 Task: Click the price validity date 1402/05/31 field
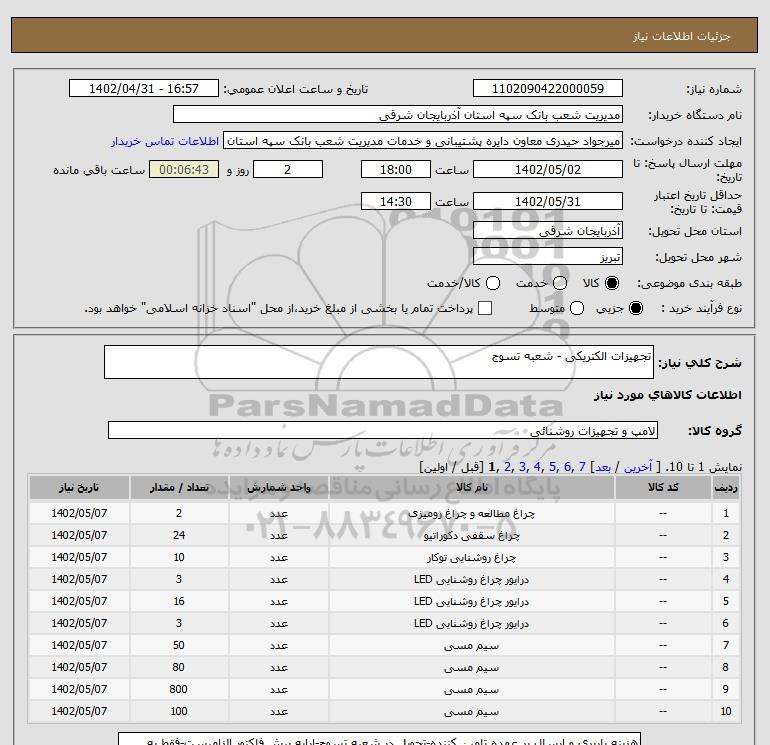(x=548, y=201)
